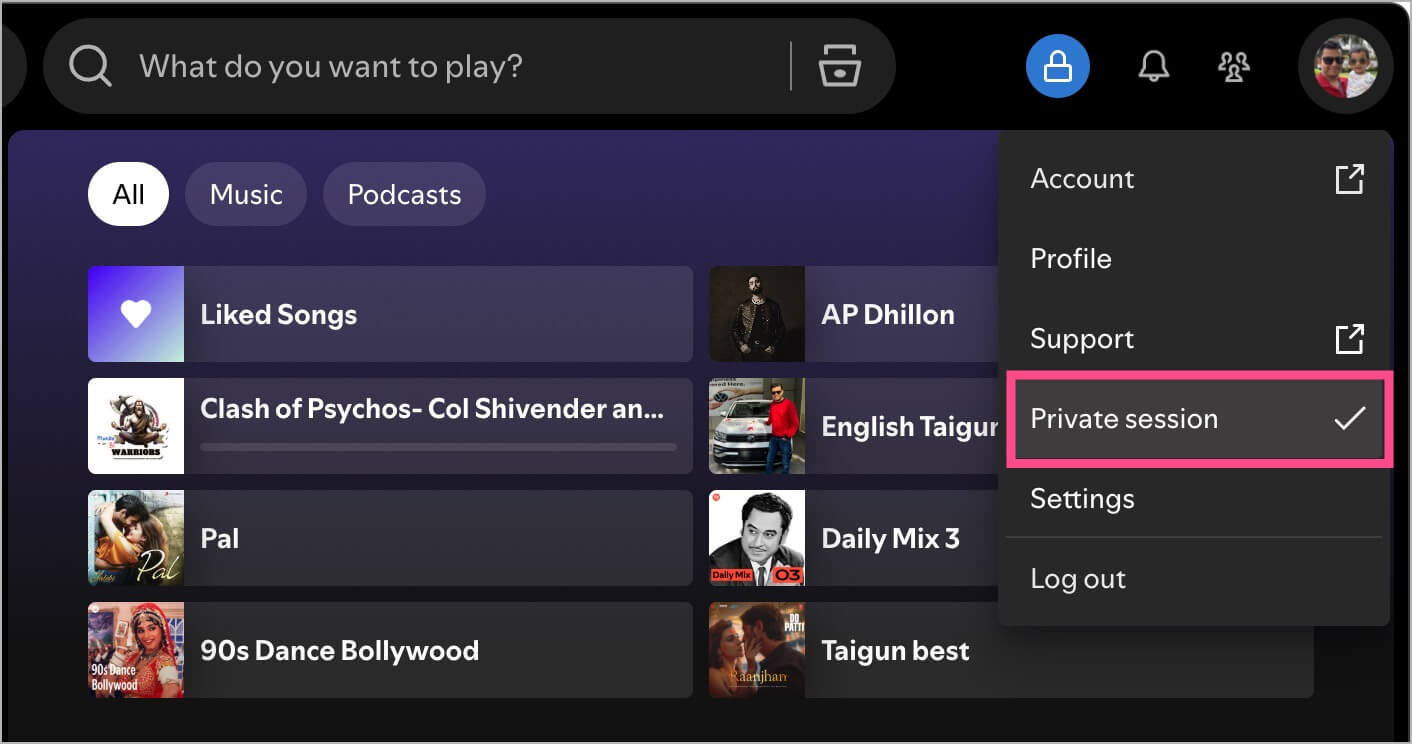The image size is (1412, 744).
Task: Open Browse using the box icon beside search
Action: tap(838, 65)
